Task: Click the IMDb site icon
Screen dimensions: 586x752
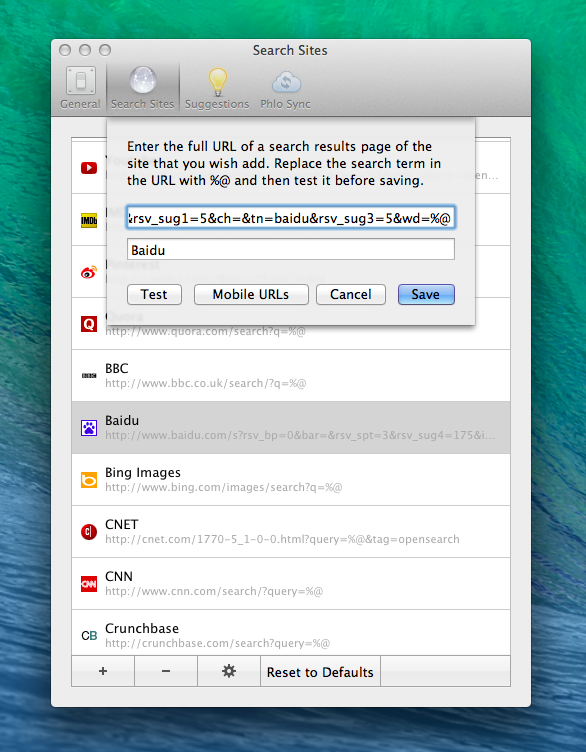Action: pos(89,221)
